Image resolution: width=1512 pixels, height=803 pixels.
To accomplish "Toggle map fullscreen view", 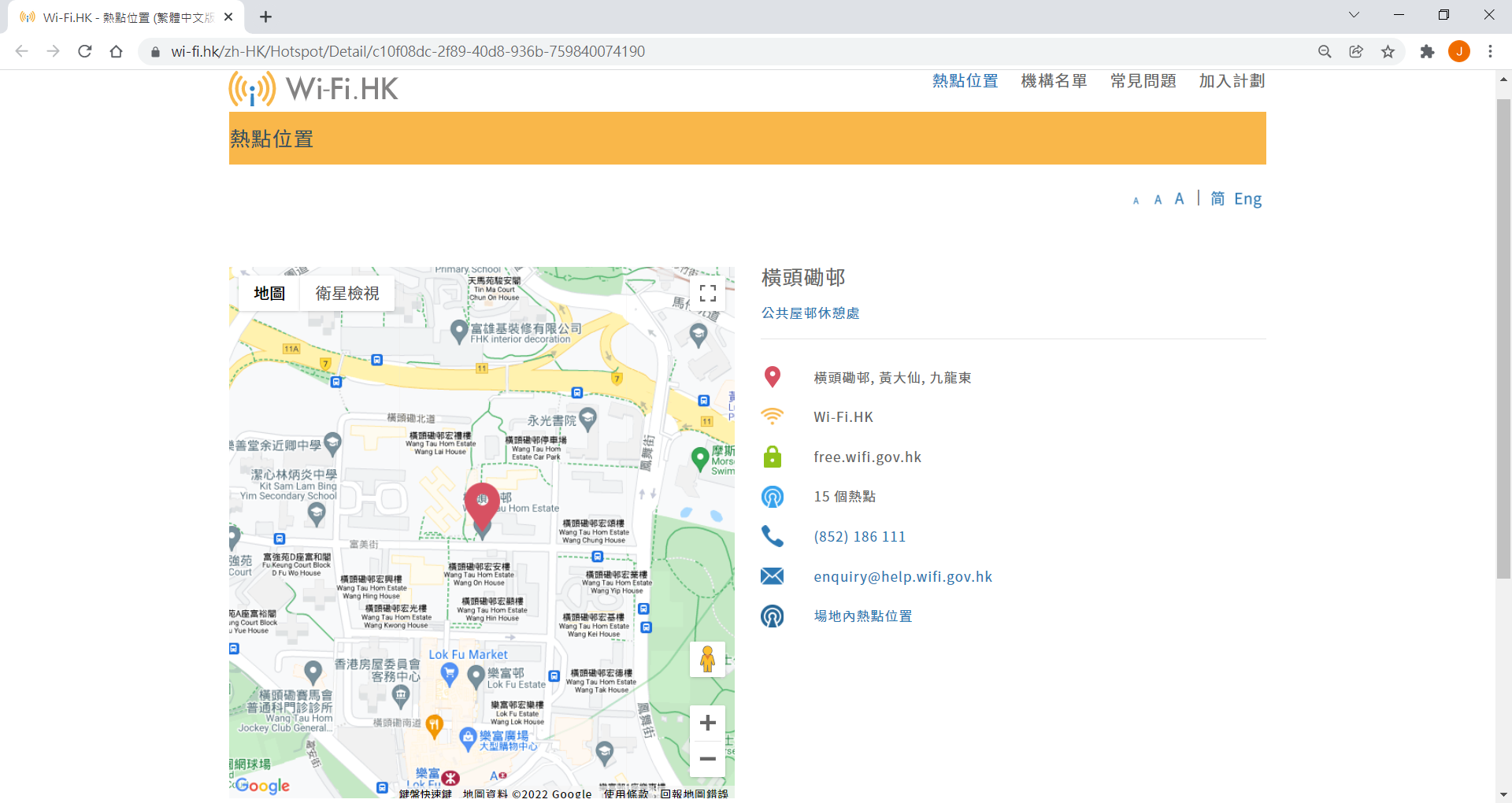I will coord(707,294).
